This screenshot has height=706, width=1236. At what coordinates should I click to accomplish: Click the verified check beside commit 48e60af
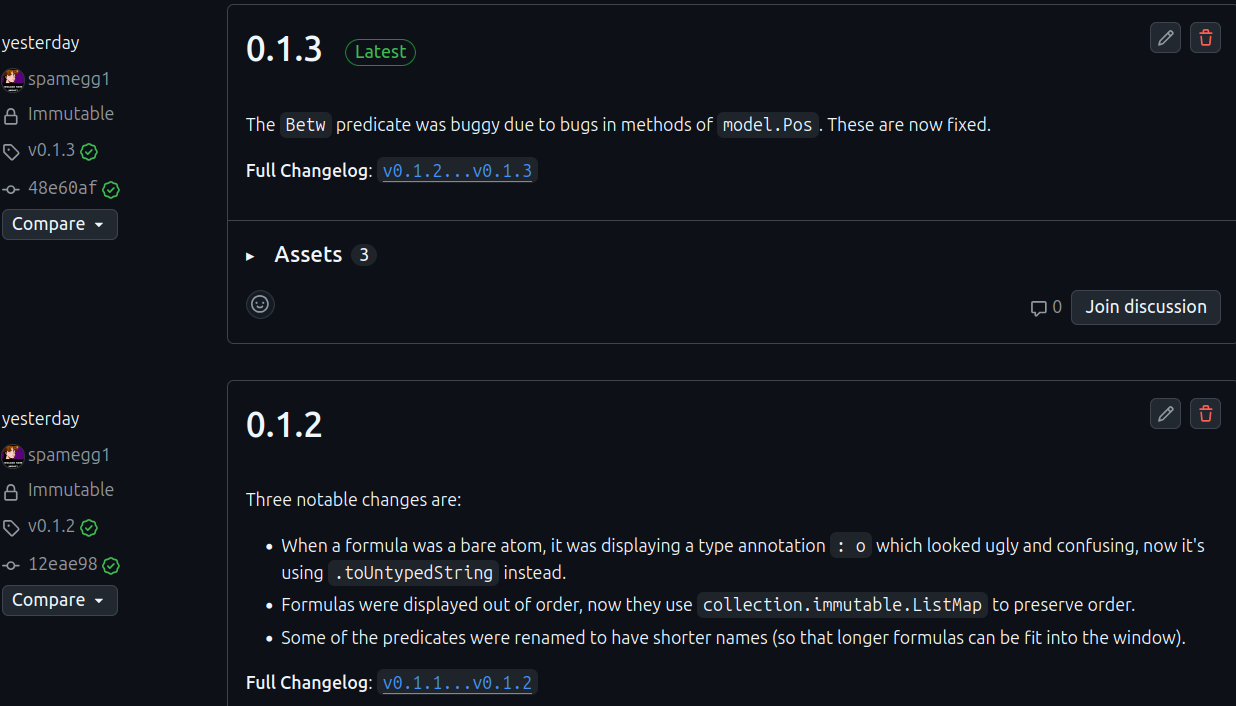(111, 189)
